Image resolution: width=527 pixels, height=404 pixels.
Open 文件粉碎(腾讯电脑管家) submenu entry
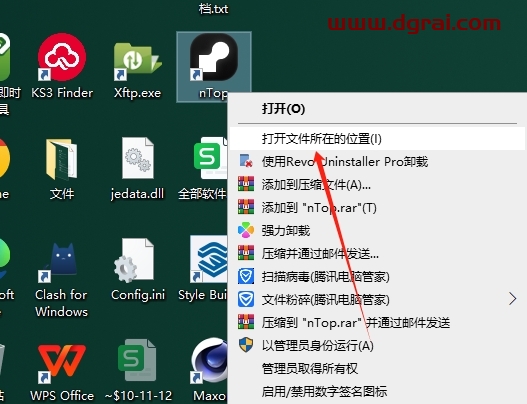click(x=376, y=299)
